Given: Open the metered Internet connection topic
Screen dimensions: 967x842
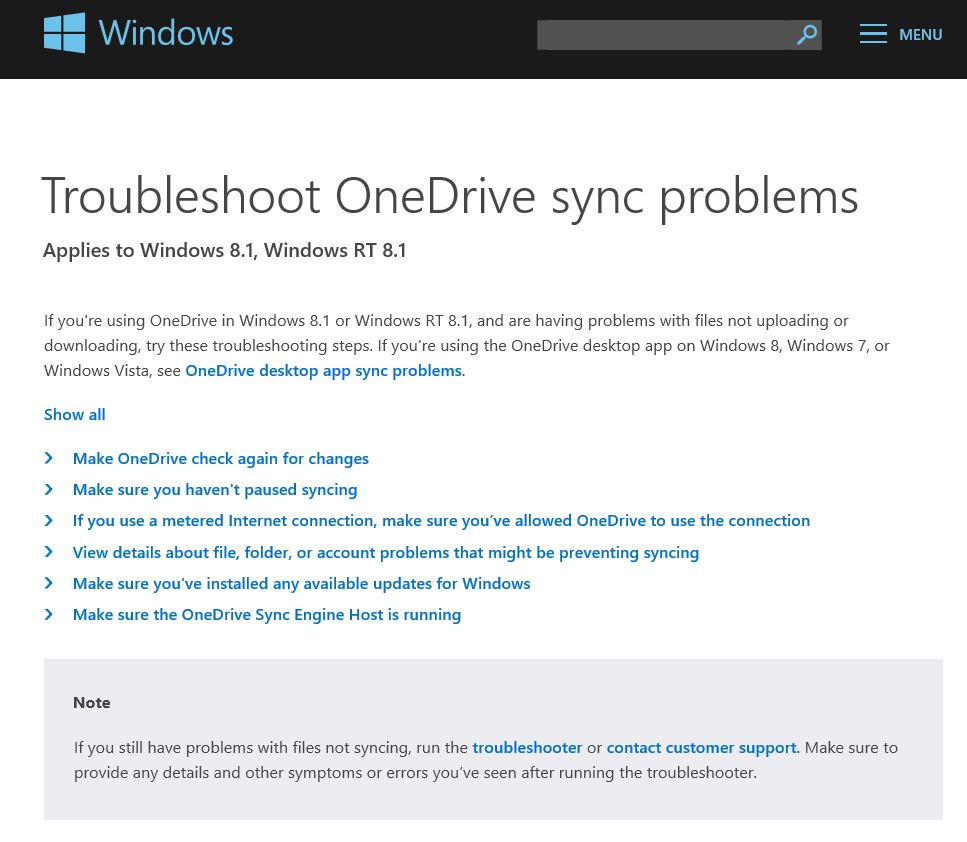Looking at the screenshot, I should [x=442, y=521].
